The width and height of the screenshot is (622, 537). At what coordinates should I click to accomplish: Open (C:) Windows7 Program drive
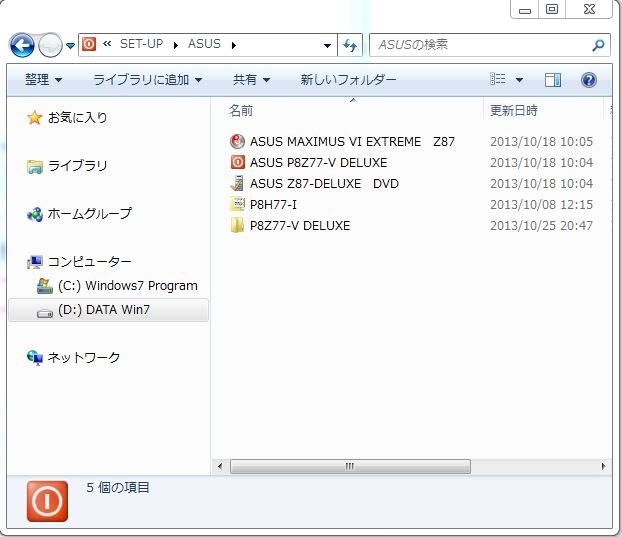128,286
